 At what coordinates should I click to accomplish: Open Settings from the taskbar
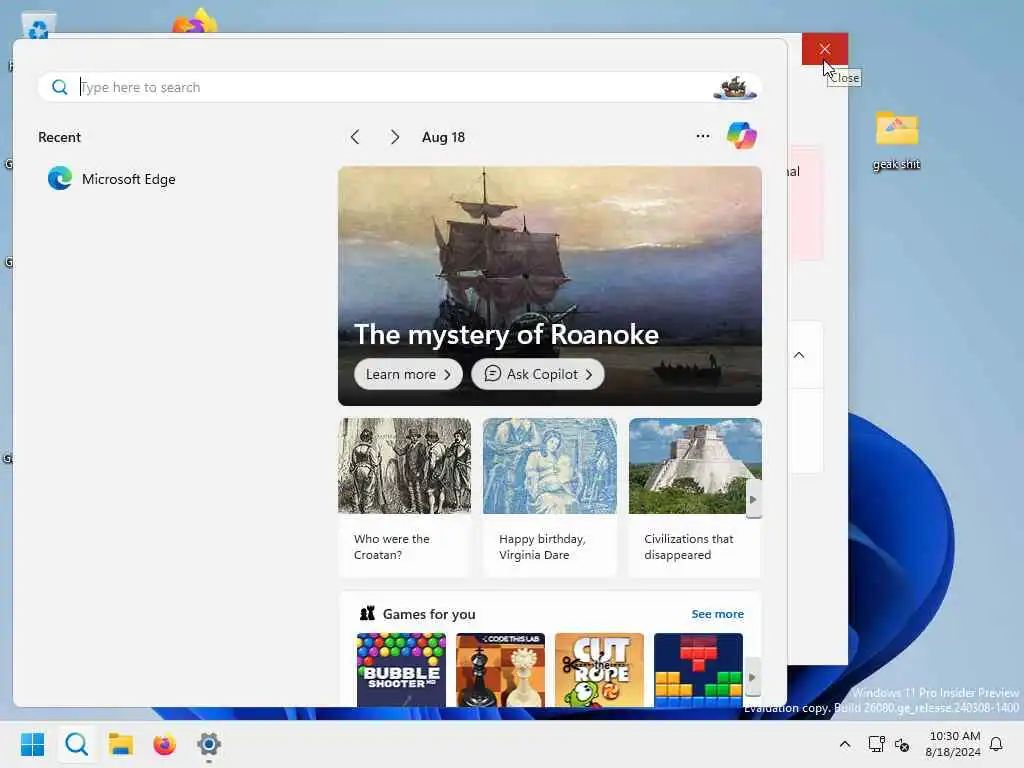point(209,744)
